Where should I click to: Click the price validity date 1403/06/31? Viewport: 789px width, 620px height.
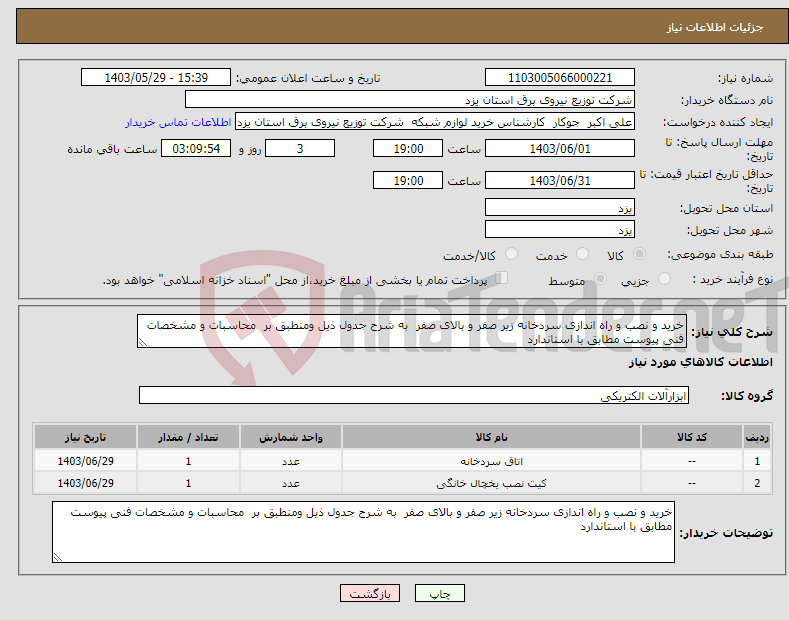[x=560, y=180]
